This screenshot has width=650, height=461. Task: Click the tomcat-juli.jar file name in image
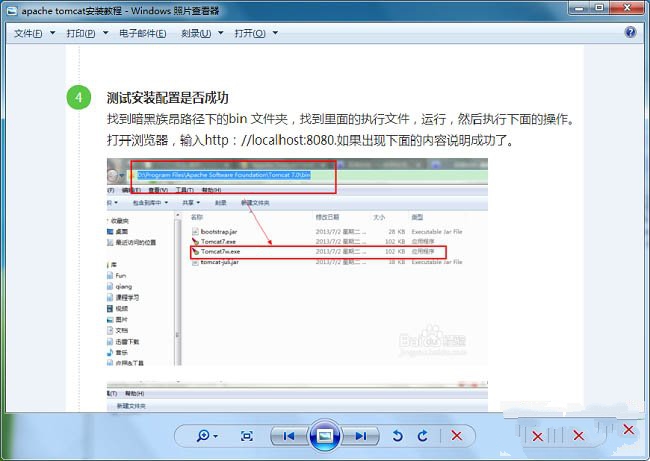click(x=220, y=262)
